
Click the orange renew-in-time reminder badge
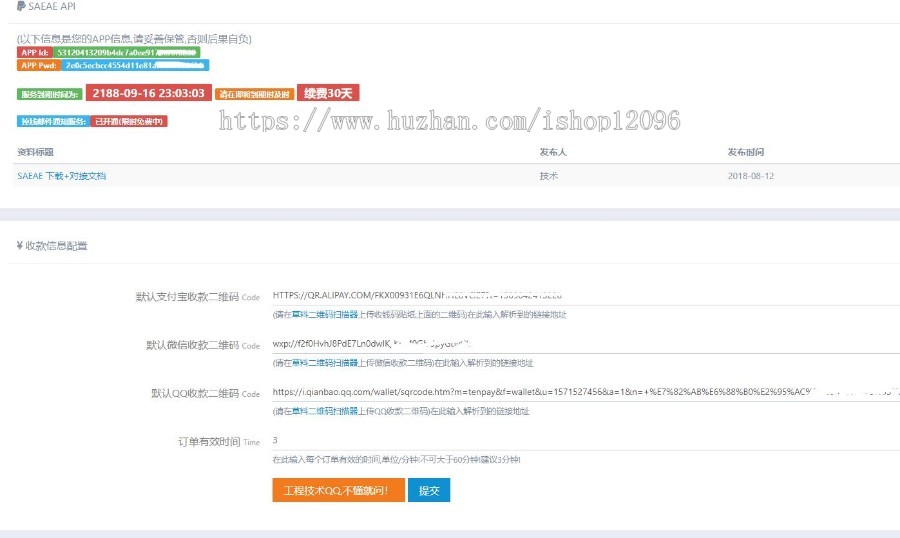(x=254, y=94)
